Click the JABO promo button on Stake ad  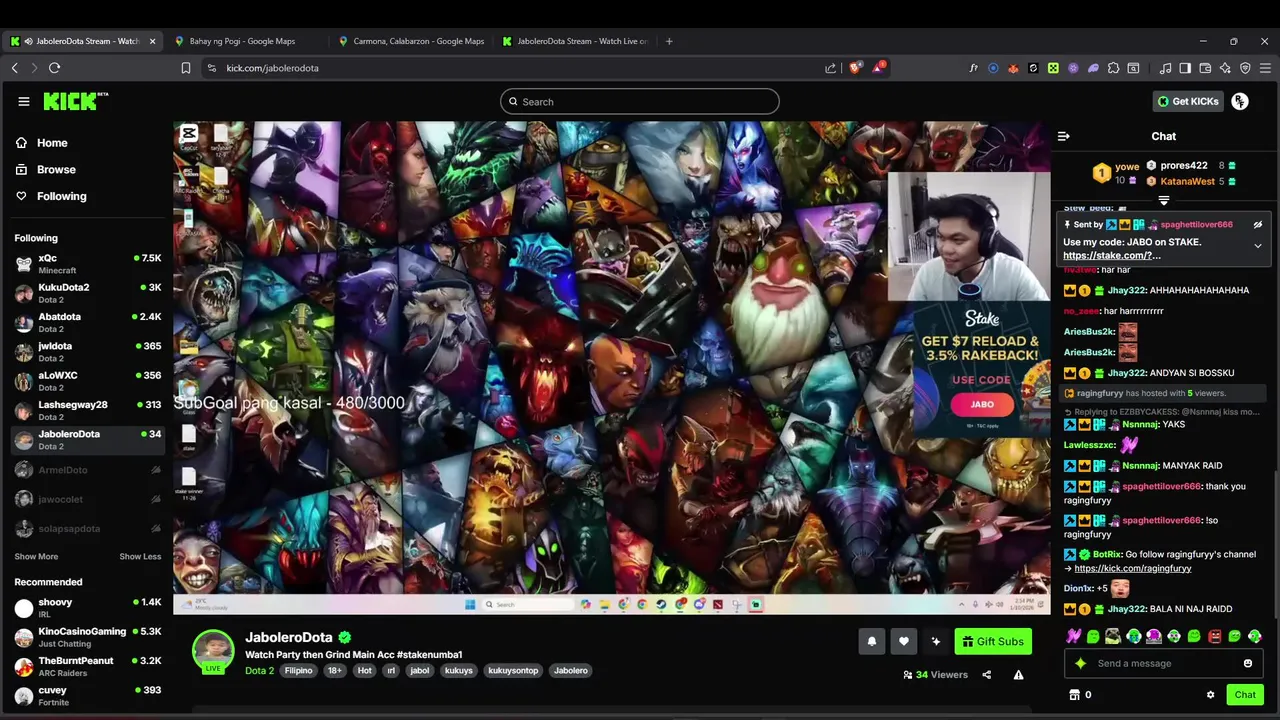click(x=982, y=404)
